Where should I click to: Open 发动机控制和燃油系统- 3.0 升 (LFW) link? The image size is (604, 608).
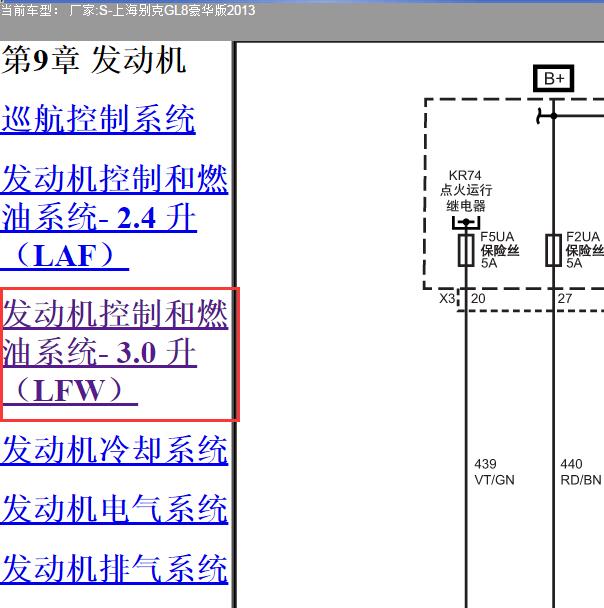[115, 351]
